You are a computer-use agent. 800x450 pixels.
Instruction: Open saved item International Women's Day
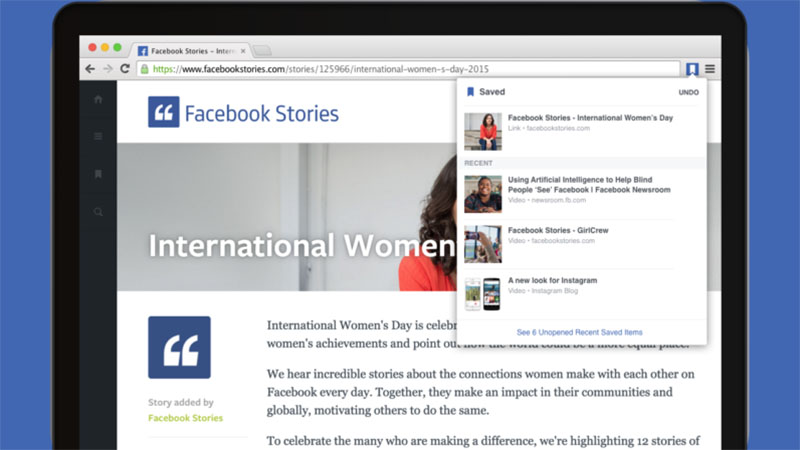[582, 132]
